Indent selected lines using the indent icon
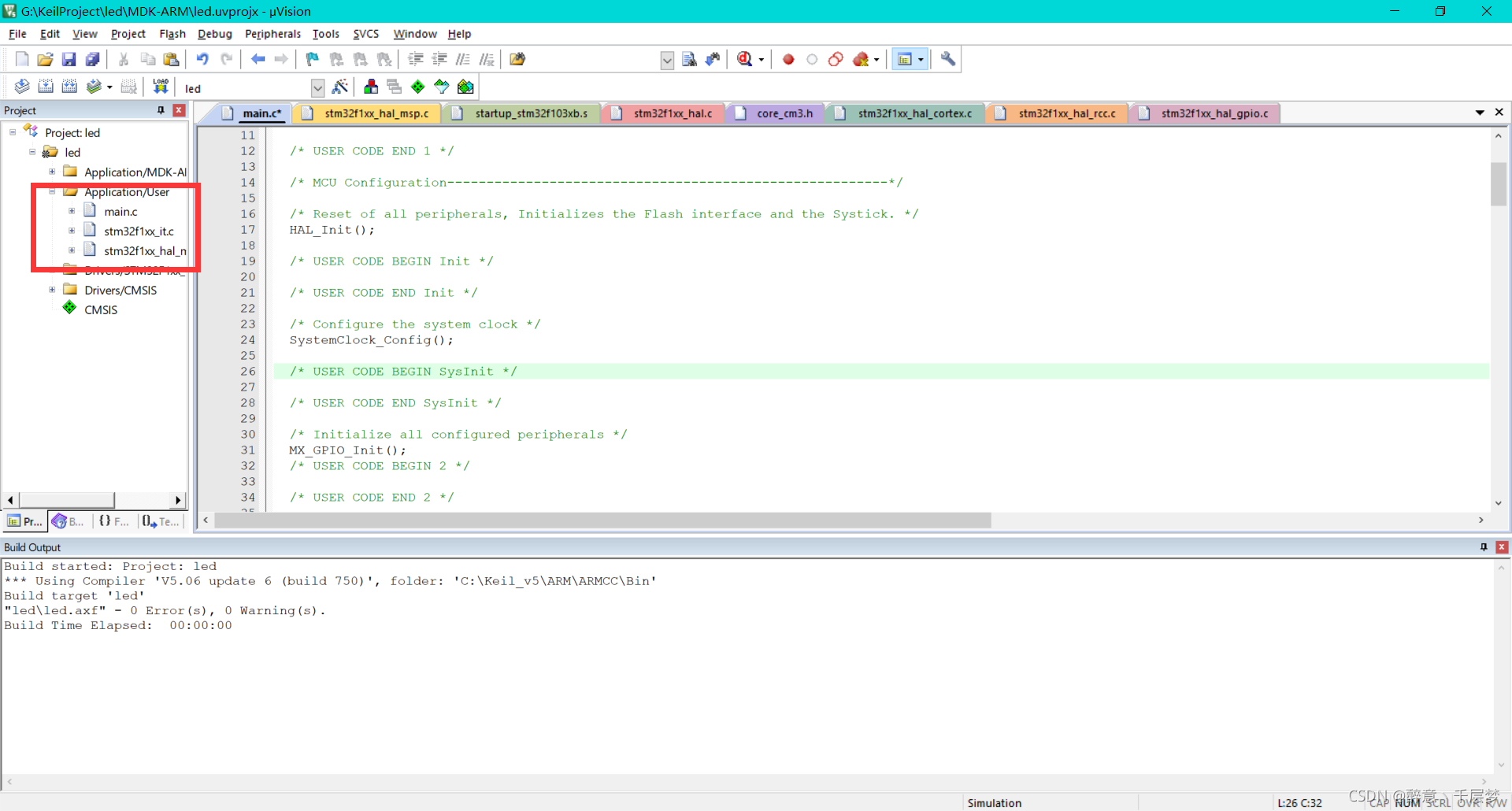The width and height of the screenshot is (1512, 811). tap(416, 59)
